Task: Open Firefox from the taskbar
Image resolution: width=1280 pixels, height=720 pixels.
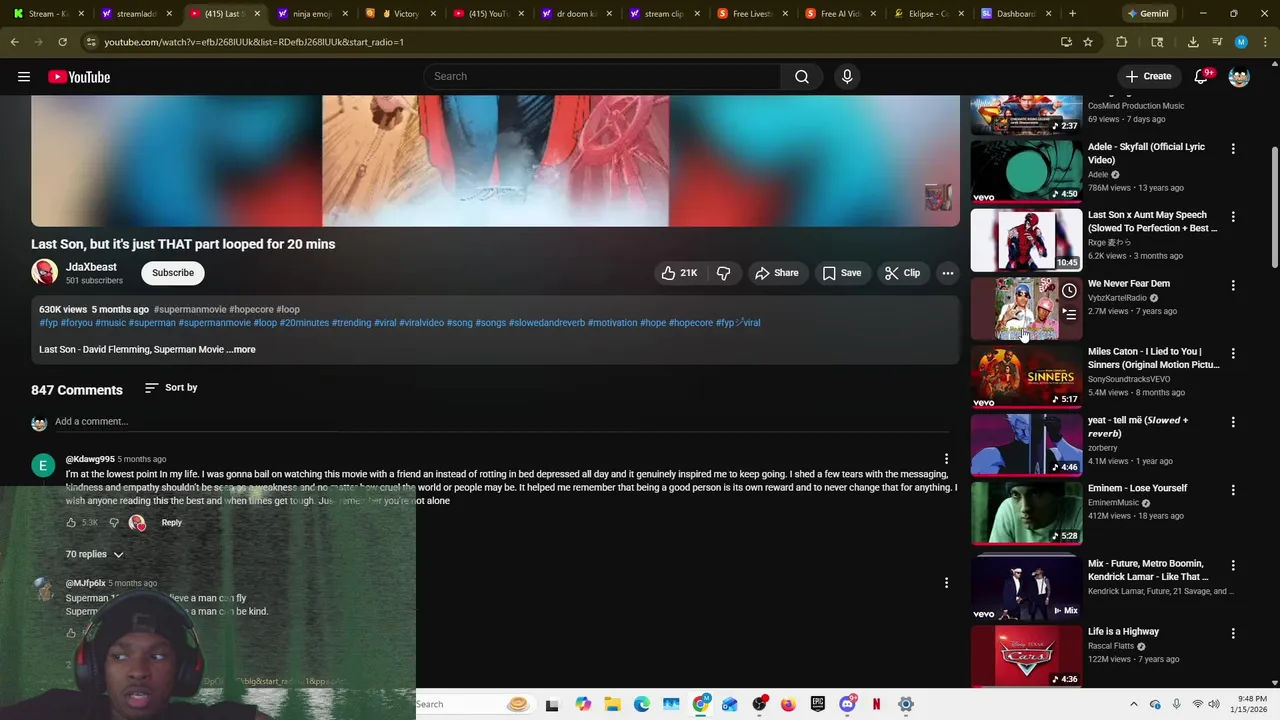Action: 788,704
